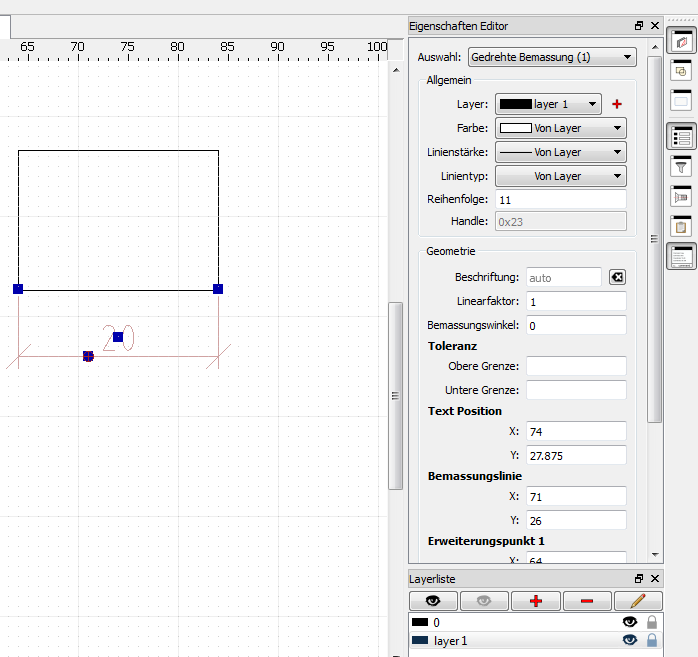Toggle visibility of layer 0
The image size is (698, 657).
tap(630, 622)
